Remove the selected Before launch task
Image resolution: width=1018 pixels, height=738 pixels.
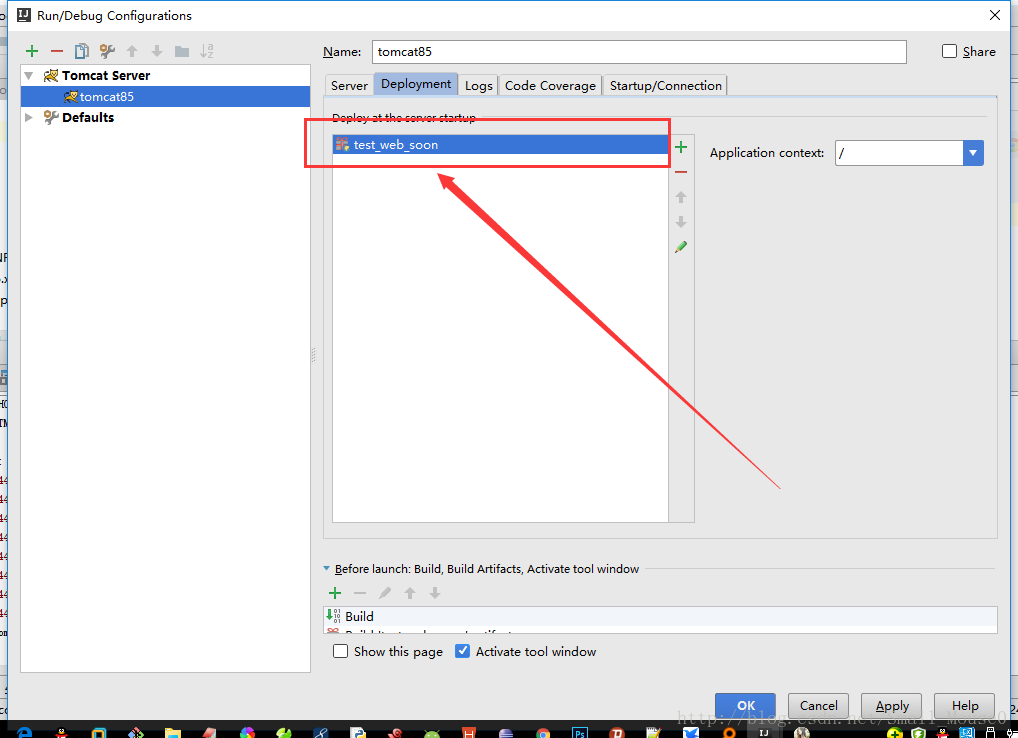(360, 593)
